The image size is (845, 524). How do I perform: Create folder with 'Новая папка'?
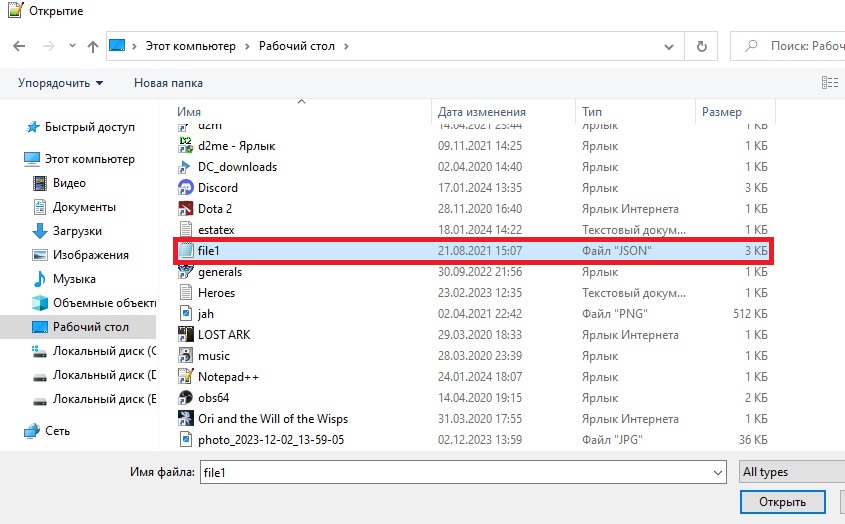[x=168, y=83]
